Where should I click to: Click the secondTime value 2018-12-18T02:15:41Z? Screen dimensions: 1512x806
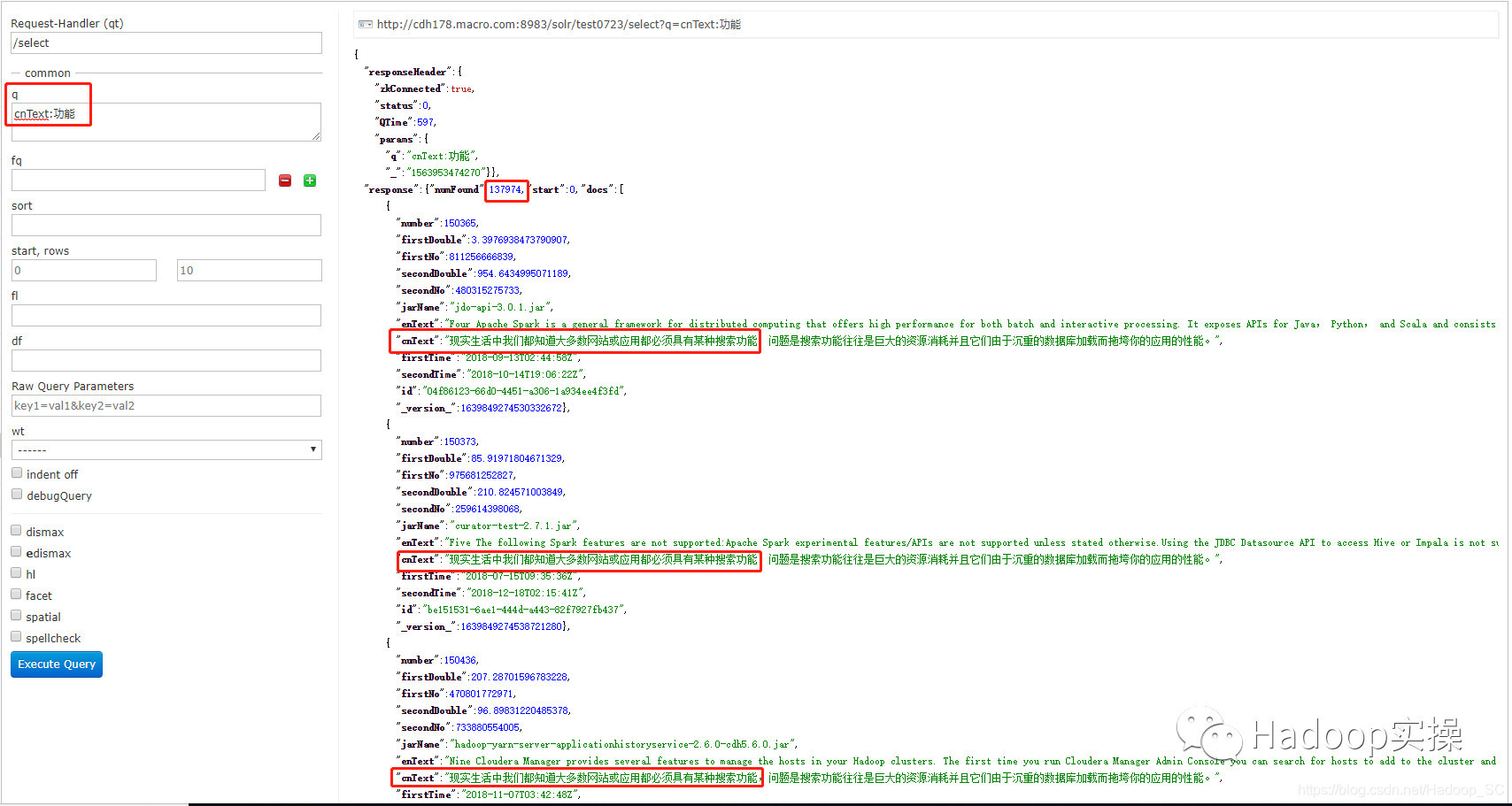[523, 593]
